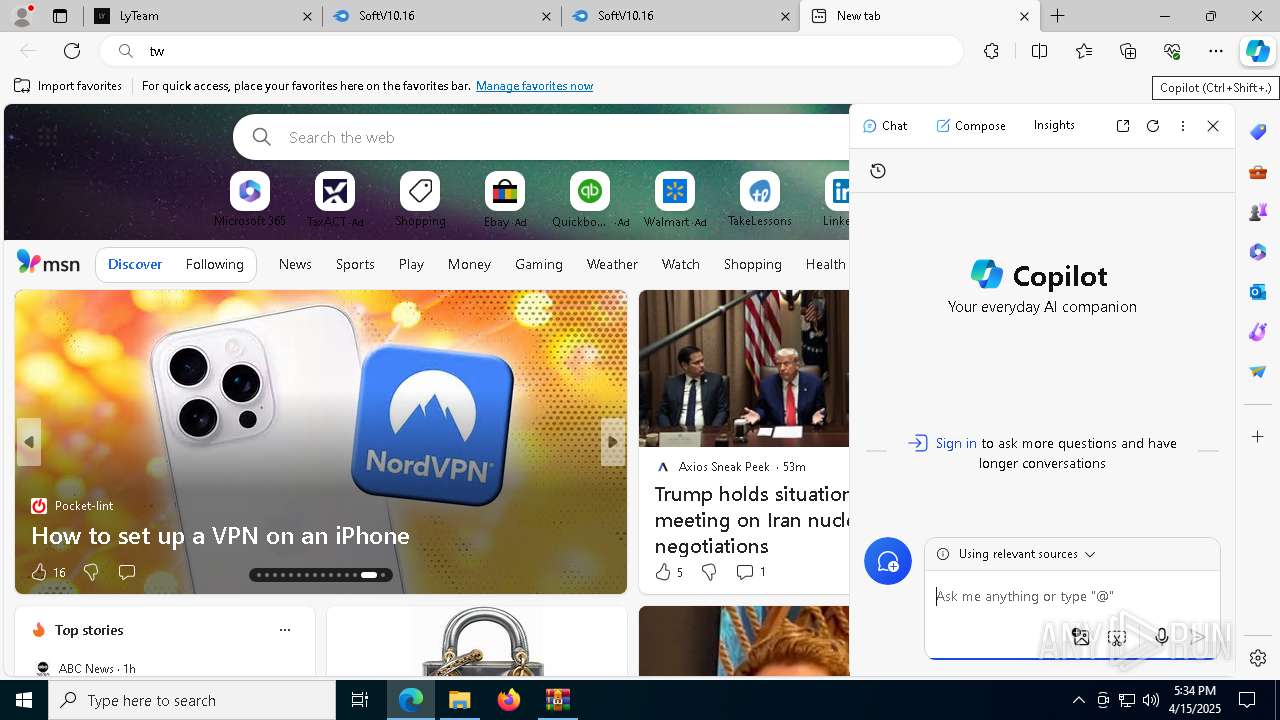The height and width of the screenshot is (720, 1280).
Task: Add a screenshot to Copilot prompt
Action: pos(1117,637)
